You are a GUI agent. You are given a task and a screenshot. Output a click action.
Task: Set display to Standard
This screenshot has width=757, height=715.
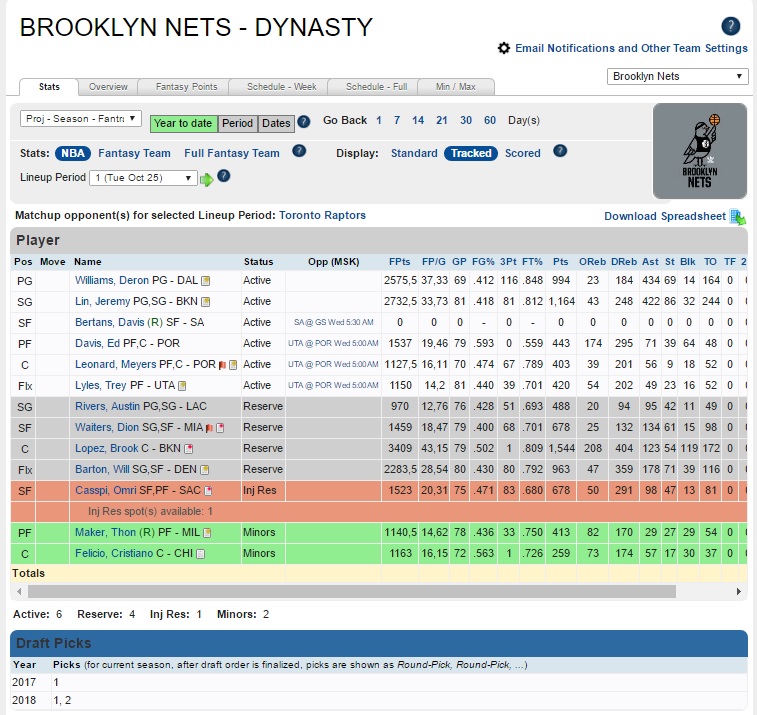pos(414,154)
